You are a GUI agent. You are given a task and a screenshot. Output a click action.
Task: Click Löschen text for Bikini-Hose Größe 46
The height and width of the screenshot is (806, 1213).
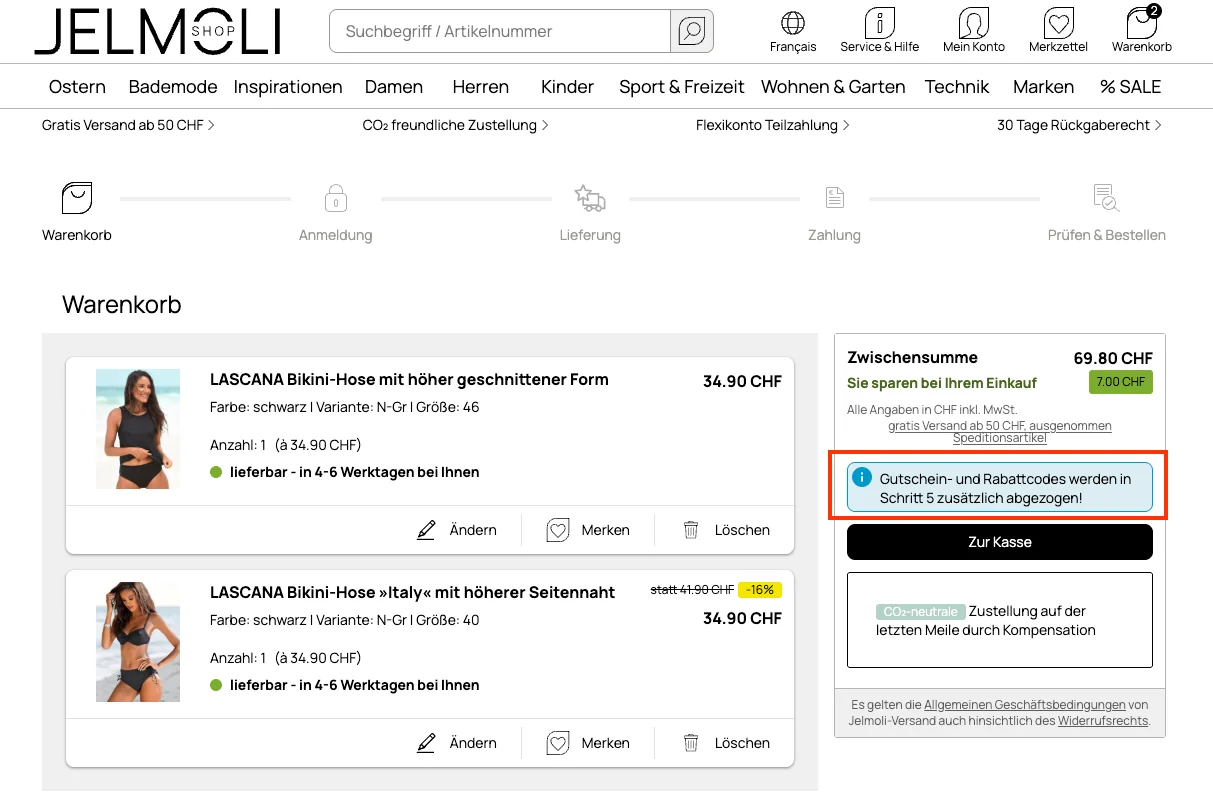pyautogui.click(x=742, y=530)
